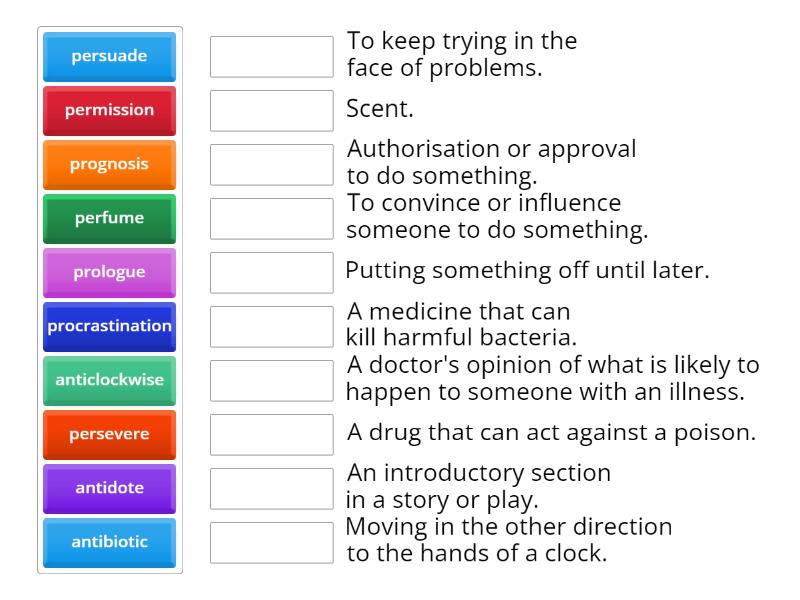
Task: Click the answer box for doctor's opinion definition
Action: [271, 380]
